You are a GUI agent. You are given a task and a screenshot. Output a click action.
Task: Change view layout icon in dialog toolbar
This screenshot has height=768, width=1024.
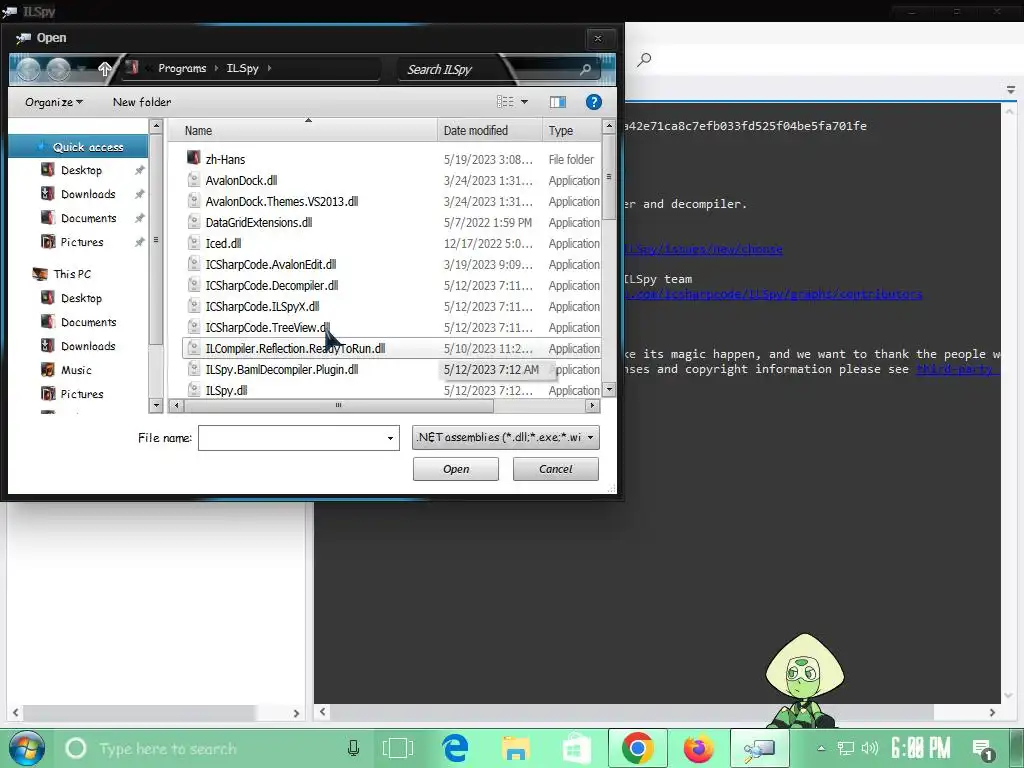[505, 102]
